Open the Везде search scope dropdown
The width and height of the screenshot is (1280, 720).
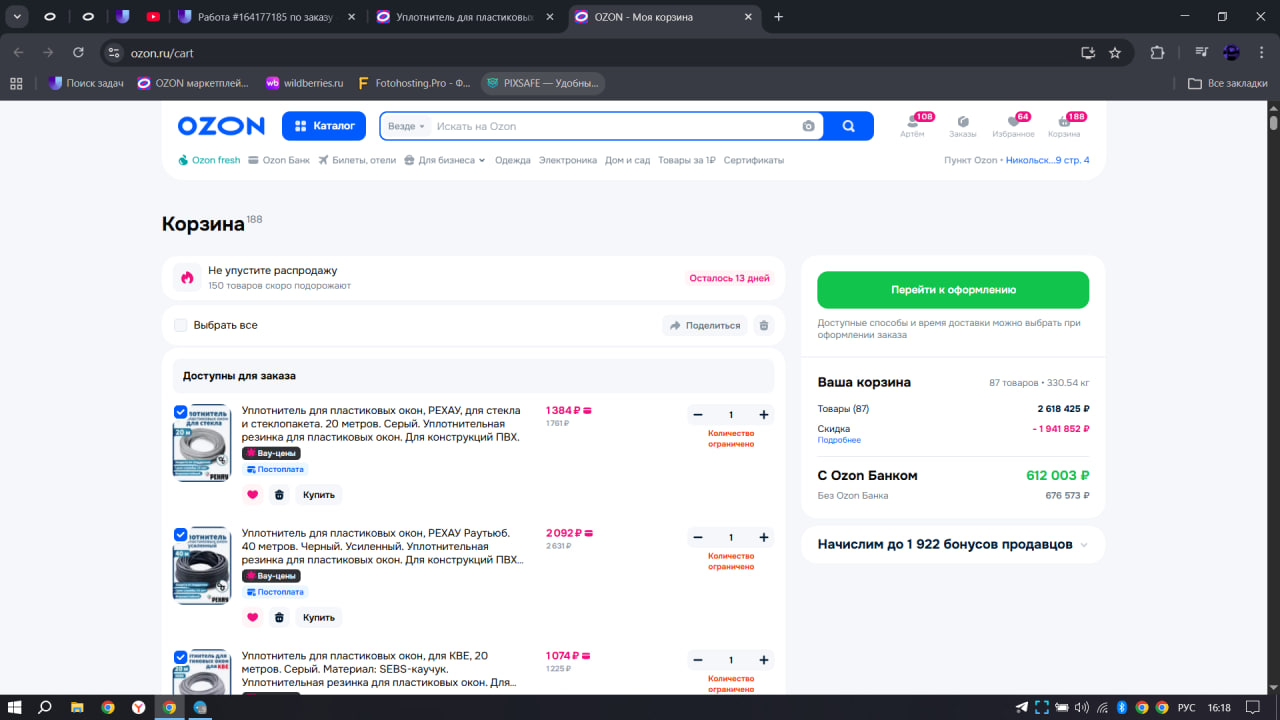[406, 126]
